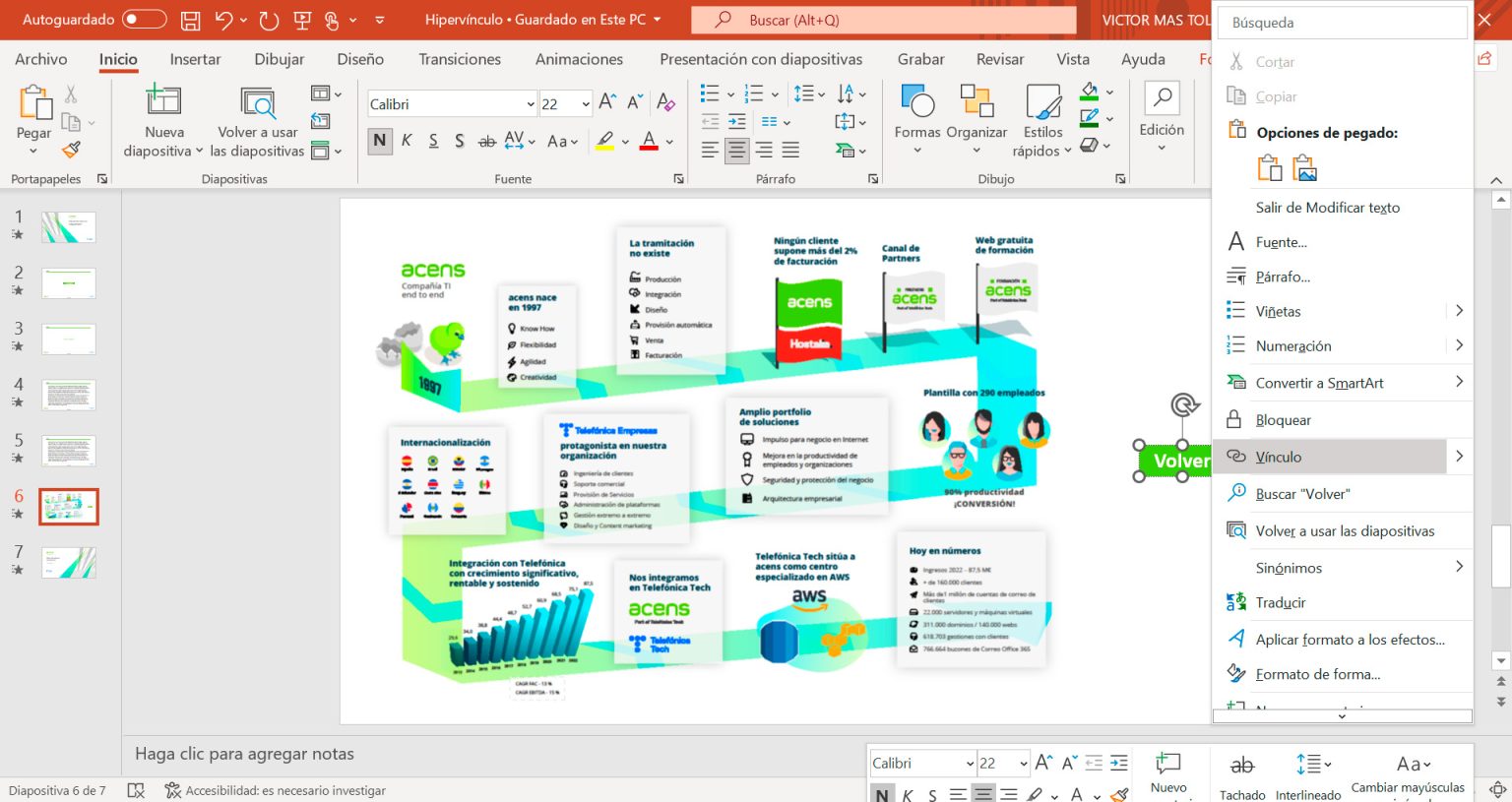Select slide 7 thumbnail

(x=69, y=563)
